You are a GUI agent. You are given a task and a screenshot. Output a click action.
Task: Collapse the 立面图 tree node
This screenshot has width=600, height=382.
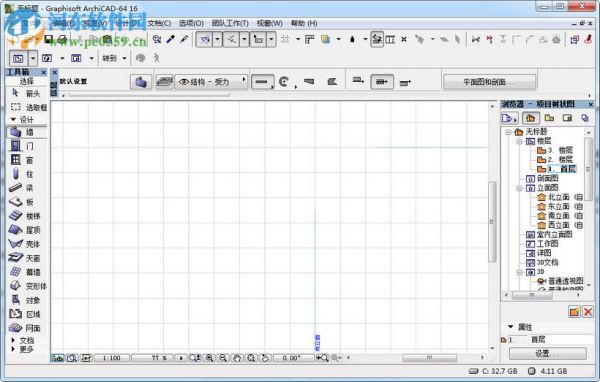520,188
